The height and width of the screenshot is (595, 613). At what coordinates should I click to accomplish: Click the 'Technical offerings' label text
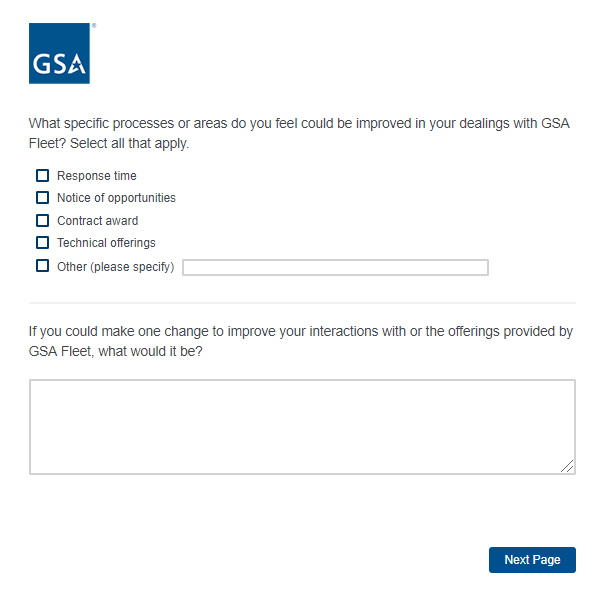[106, 243]
